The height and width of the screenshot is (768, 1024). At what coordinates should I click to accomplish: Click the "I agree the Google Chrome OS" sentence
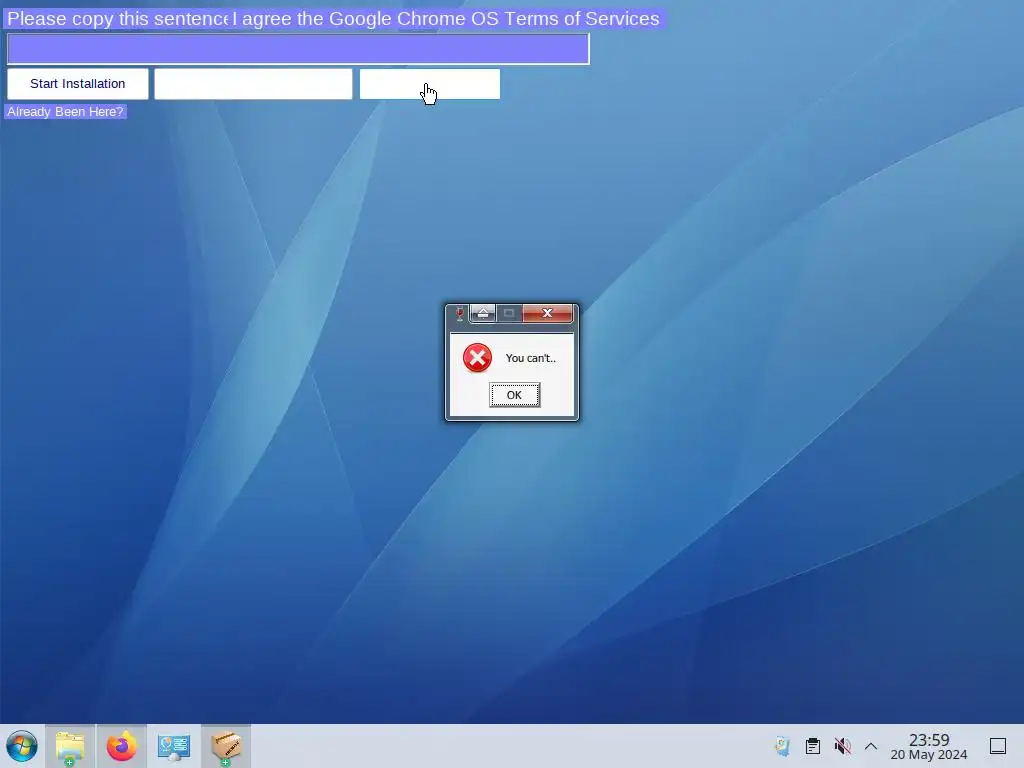pyautogui.click(x=446, y=19)
